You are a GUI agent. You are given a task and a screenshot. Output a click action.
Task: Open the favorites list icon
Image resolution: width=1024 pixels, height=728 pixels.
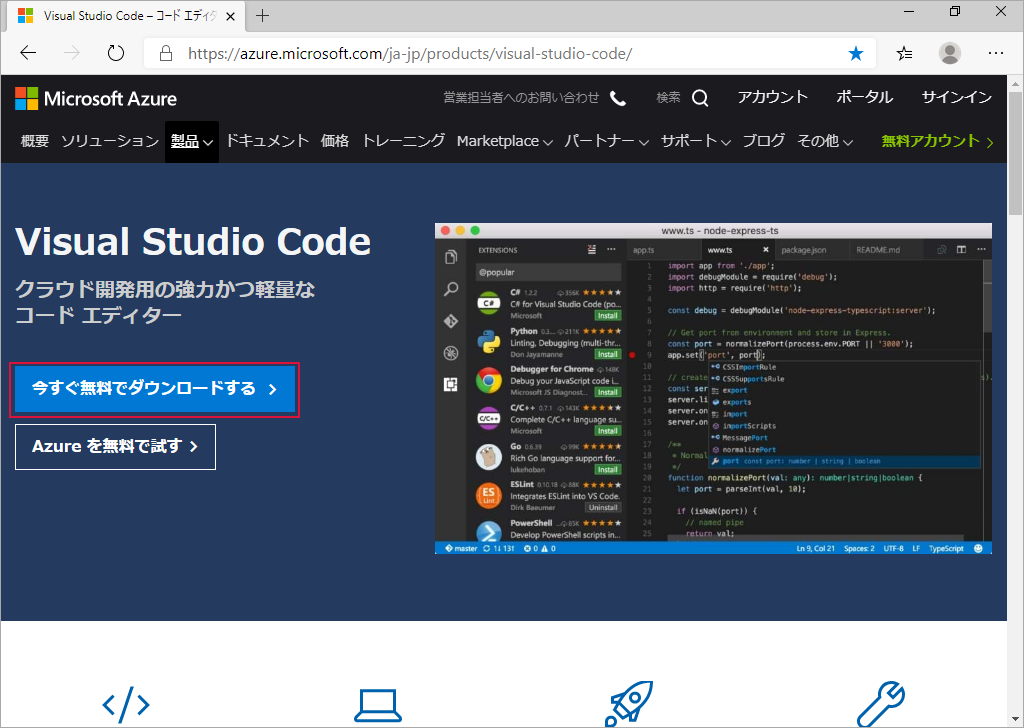(x=904, y=54)
